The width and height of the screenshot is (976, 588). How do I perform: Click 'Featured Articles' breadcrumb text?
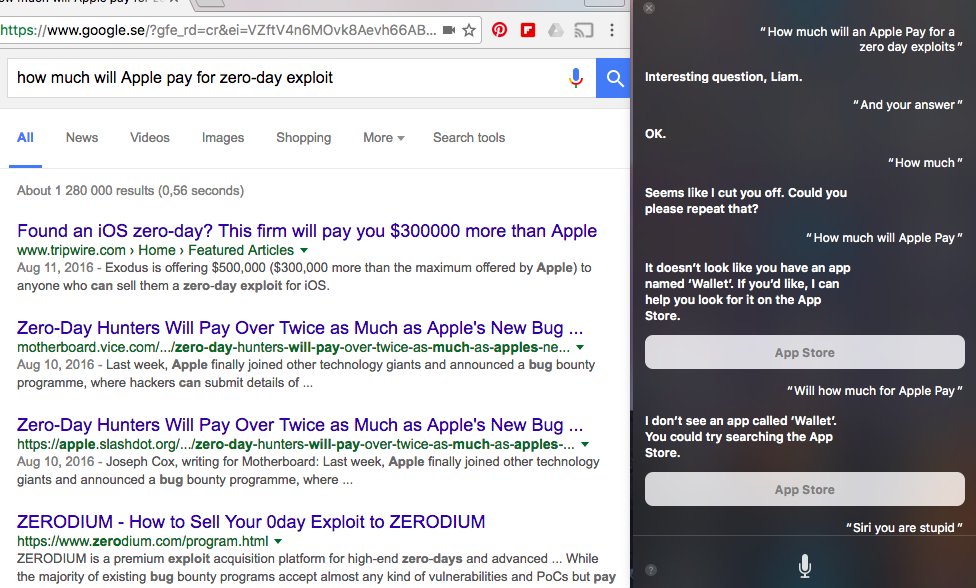click(241, 250)
